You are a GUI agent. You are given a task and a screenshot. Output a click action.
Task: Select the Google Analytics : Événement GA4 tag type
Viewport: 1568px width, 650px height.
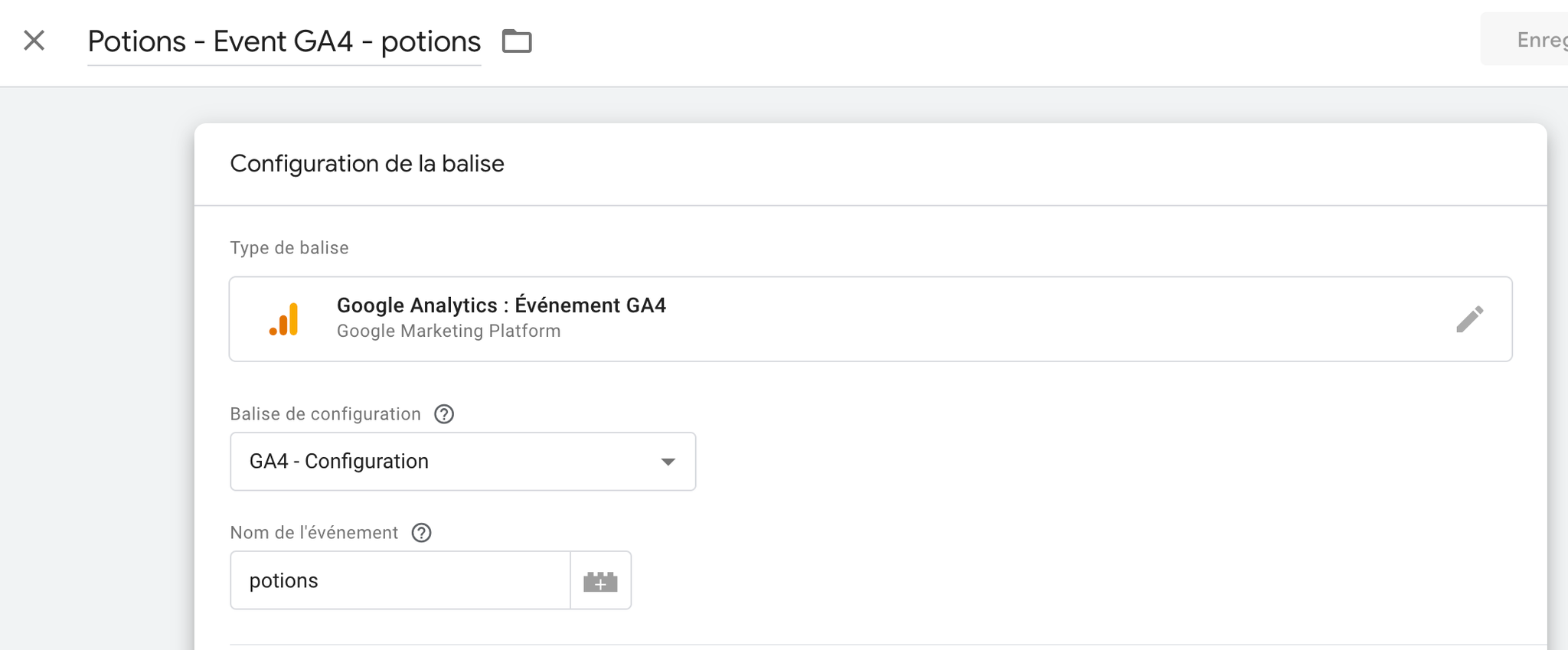click(x=871, y=319)
